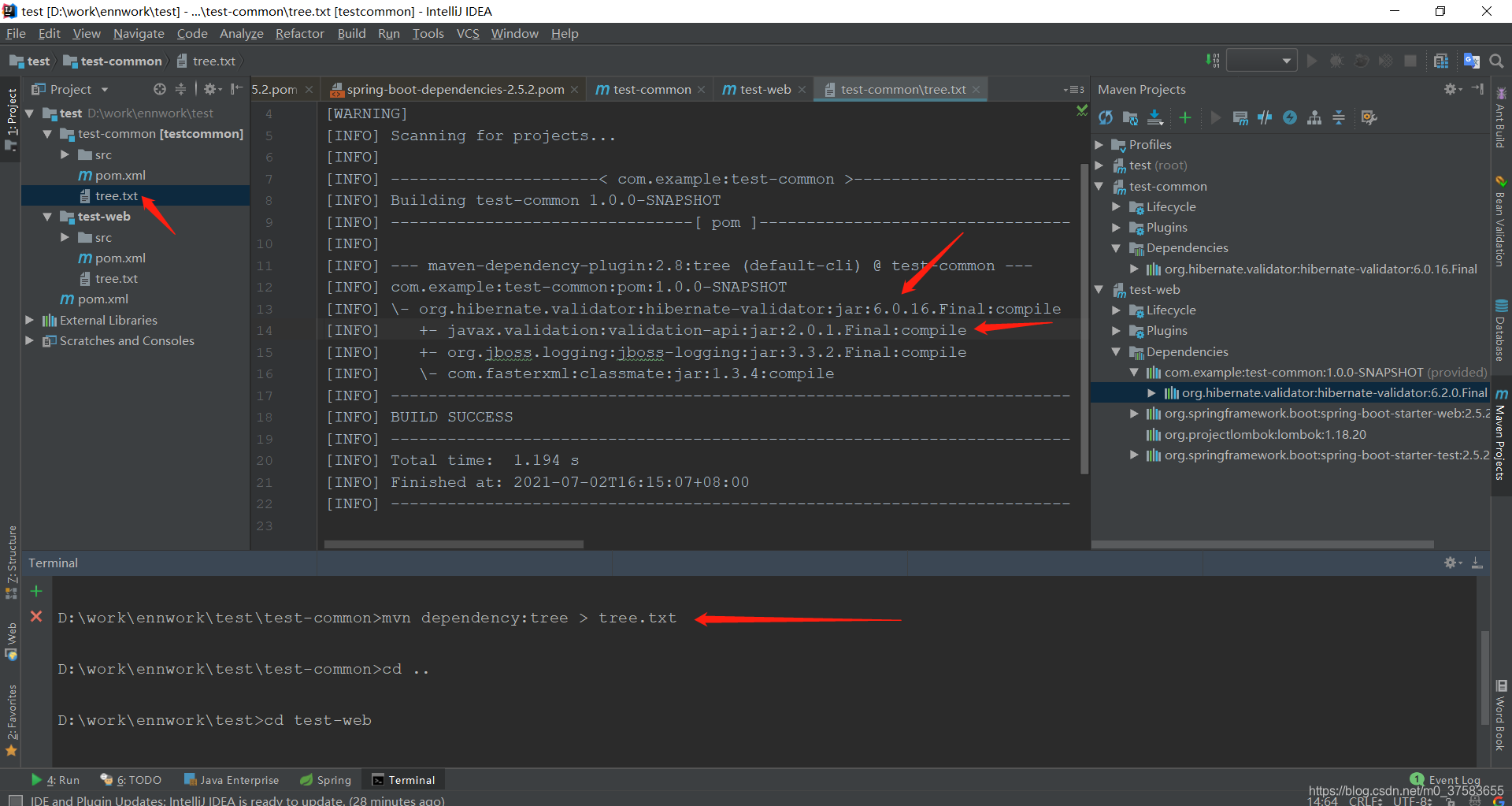Toggle offline mode in Maven Projects panel

click(x=1290, y=117)
